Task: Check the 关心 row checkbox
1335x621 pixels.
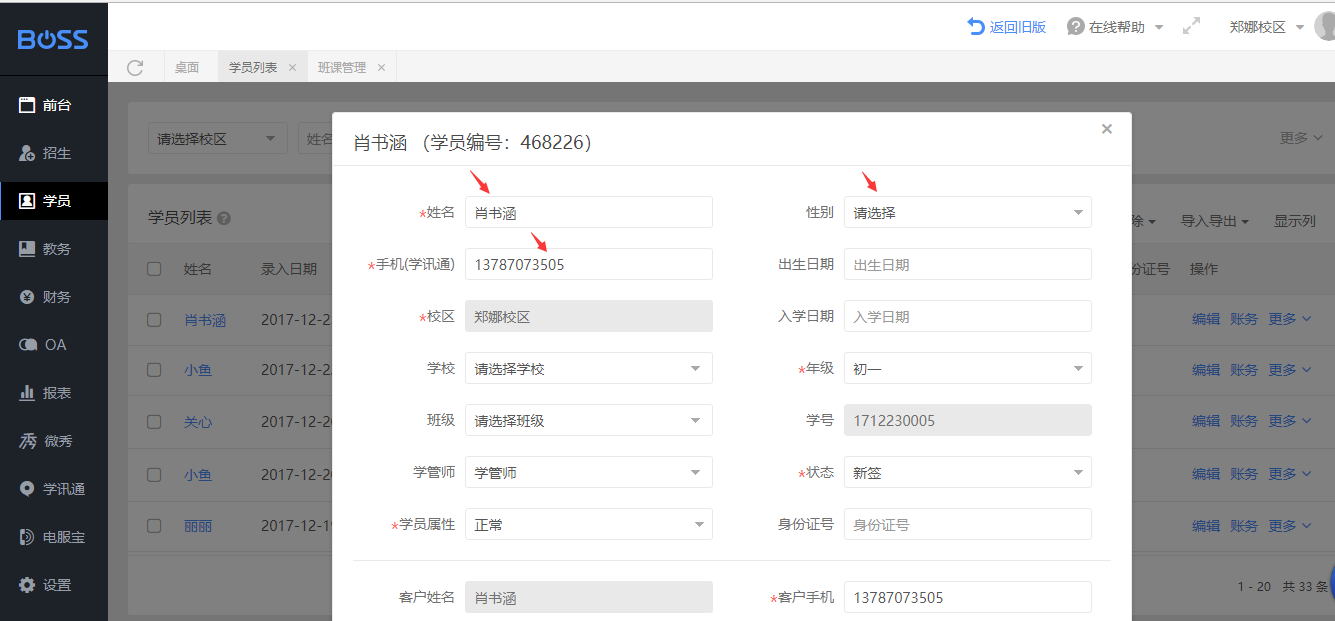Action: [x=154, y=422]
